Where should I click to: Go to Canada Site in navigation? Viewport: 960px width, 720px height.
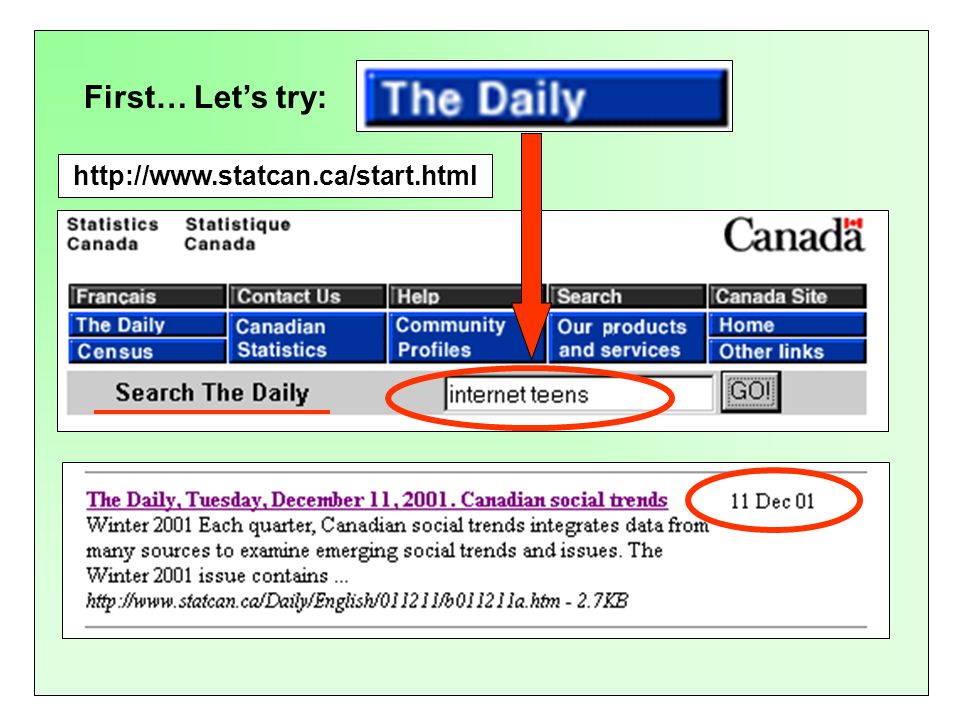pos(787,296)
